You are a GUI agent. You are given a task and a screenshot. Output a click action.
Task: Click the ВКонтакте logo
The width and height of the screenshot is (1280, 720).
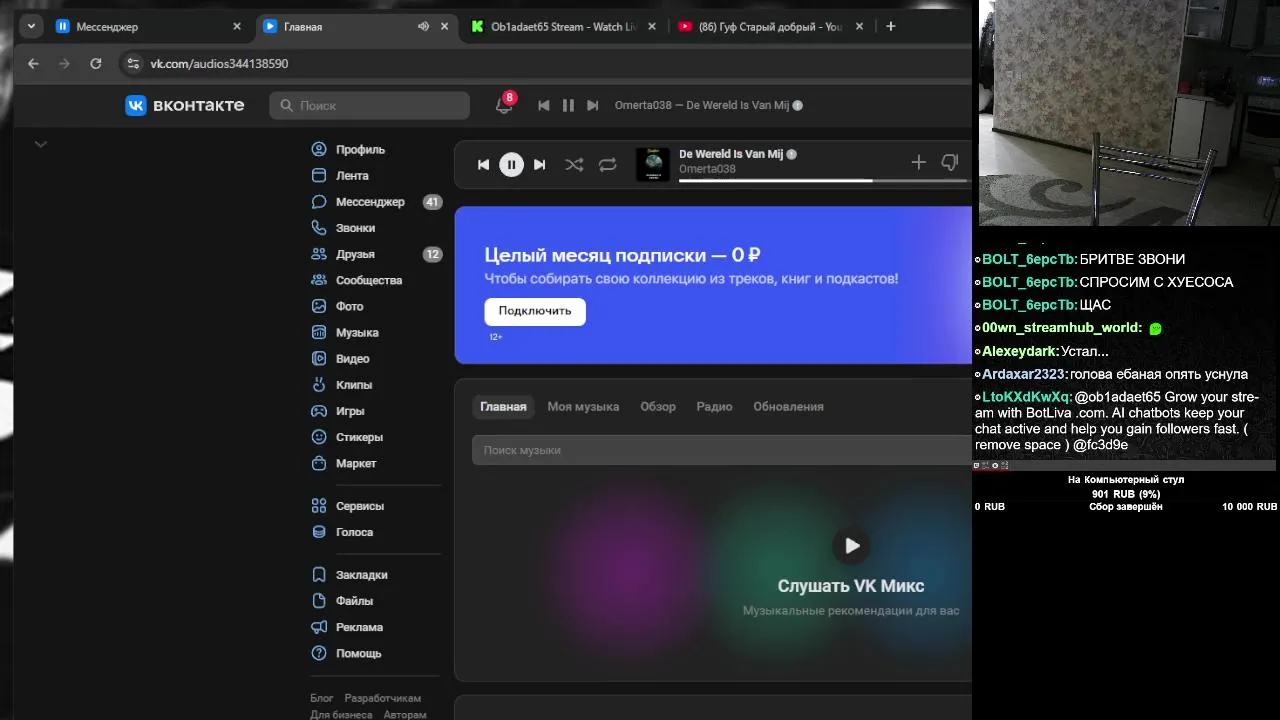pyautogui.click(x=185, y=105)
